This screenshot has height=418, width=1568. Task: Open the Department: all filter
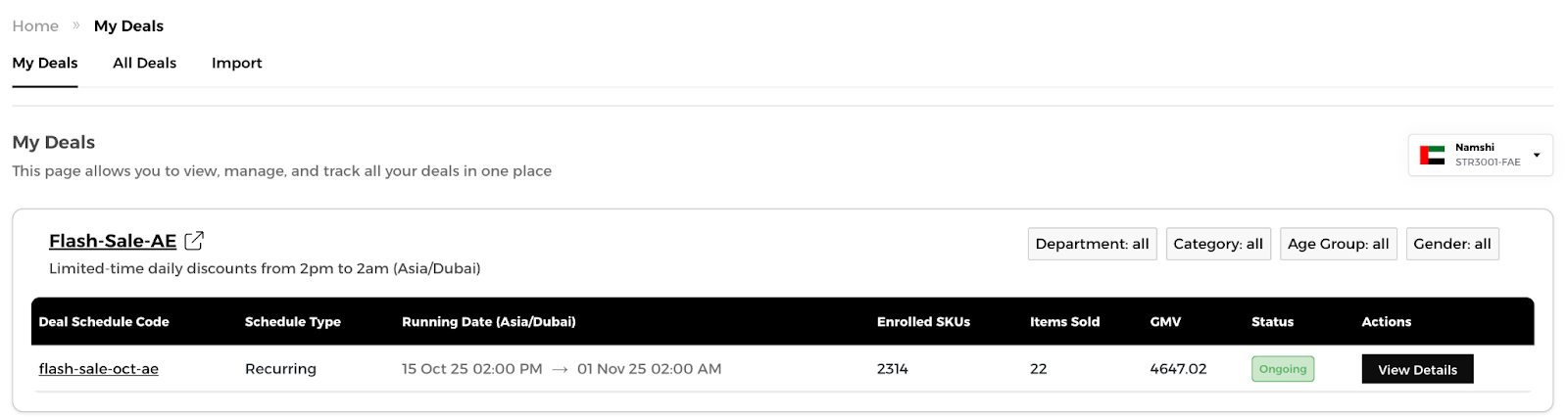click(x=1092, y=244)
